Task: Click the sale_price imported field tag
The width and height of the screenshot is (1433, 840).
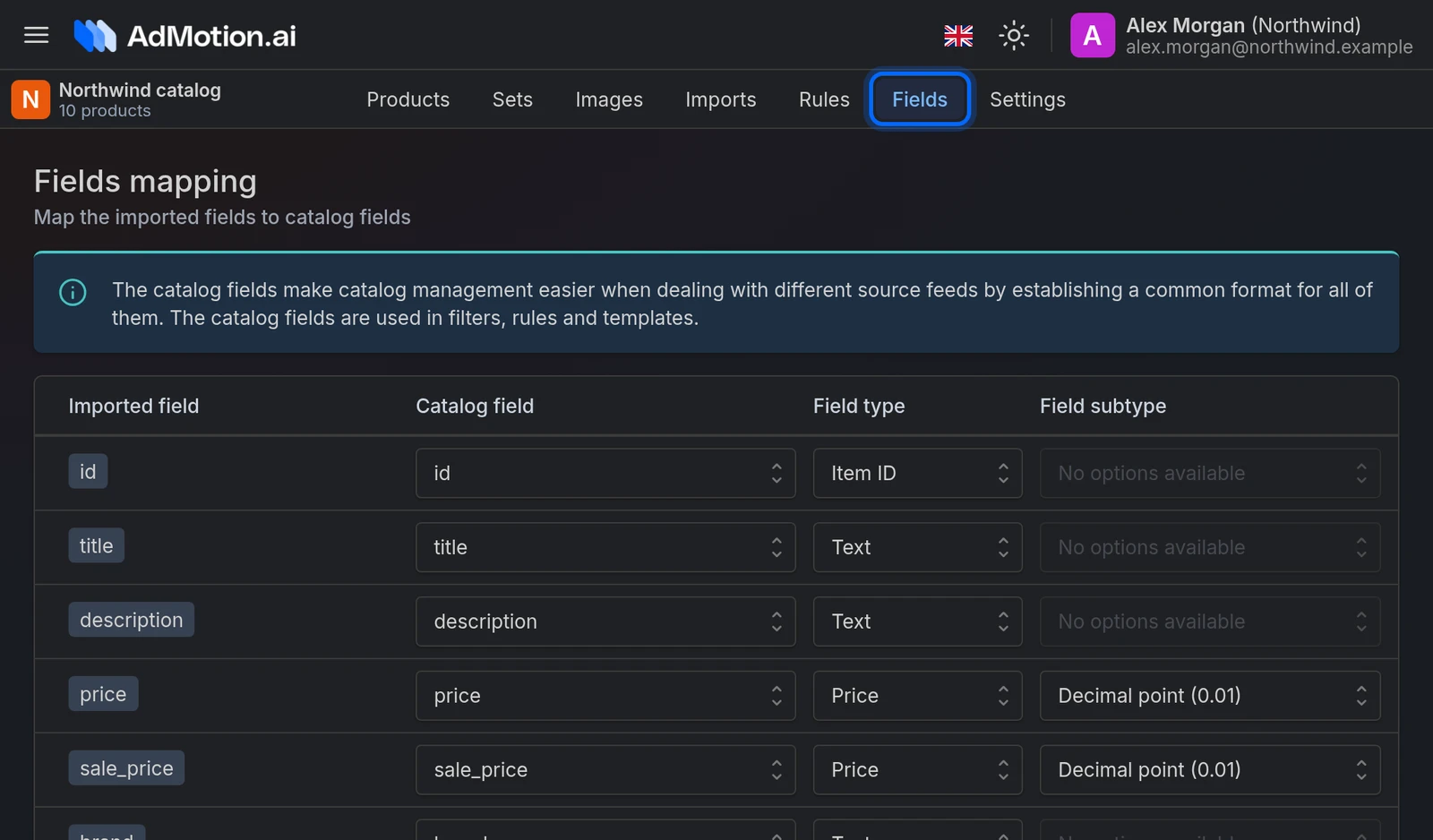Action: pos(126,768)
